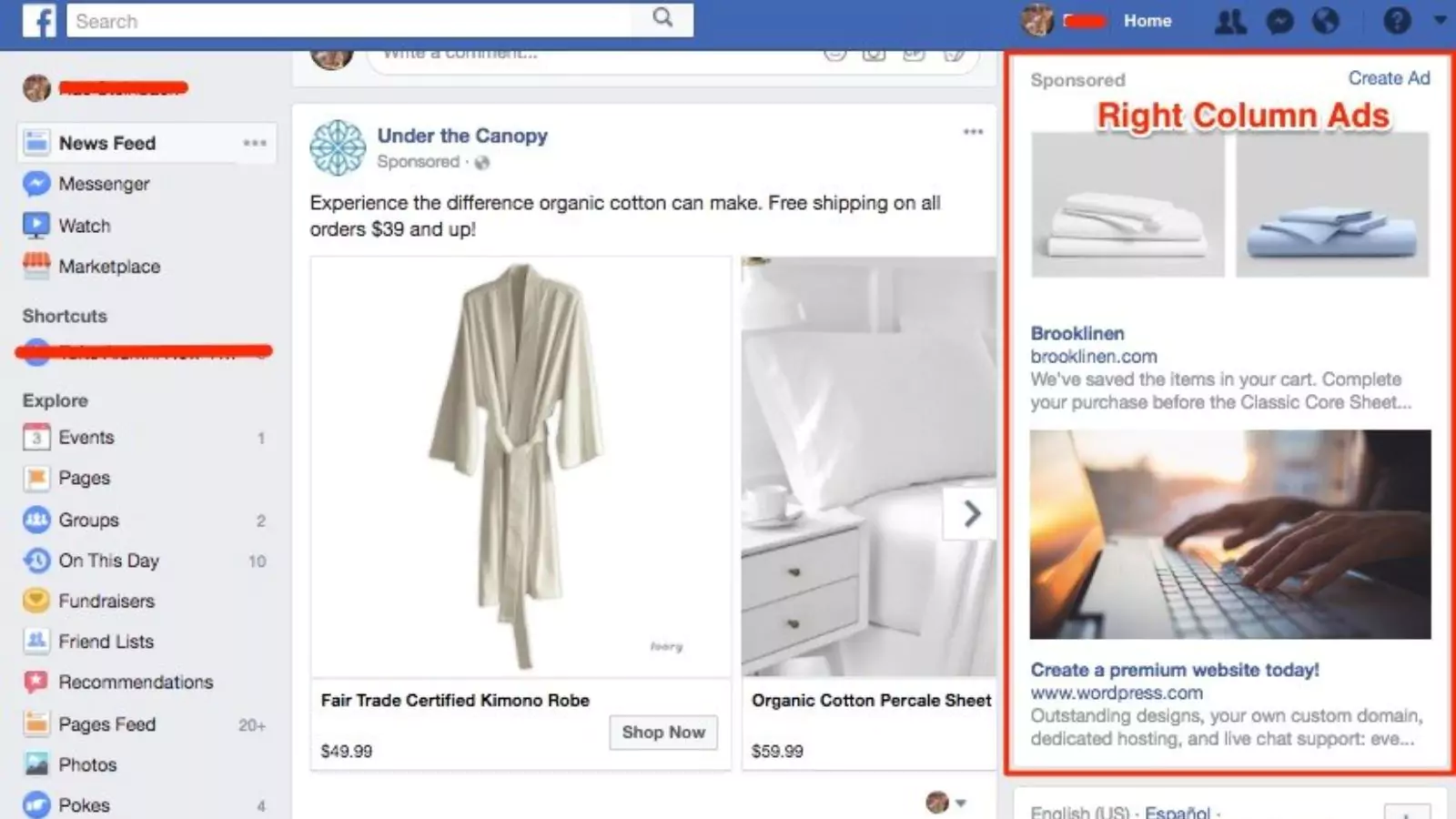Click Create a premium website today link
This screenshot has width=1456, height=819.
coord(1175,670)
